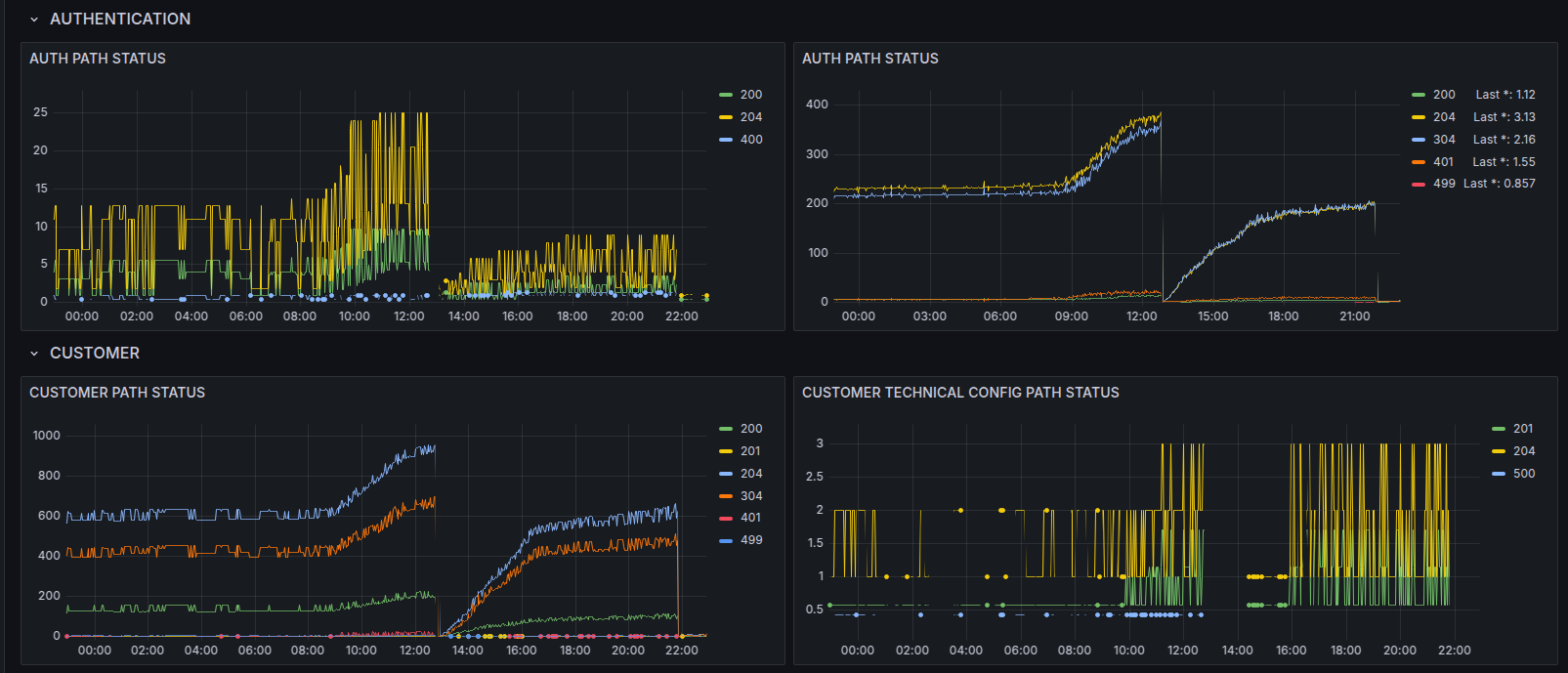Open color picker for green 201 swatch in CUSTOMER TECHNICAL CONFIG
This screenshot has height=673, width=1568.
tap(1499, 429)
